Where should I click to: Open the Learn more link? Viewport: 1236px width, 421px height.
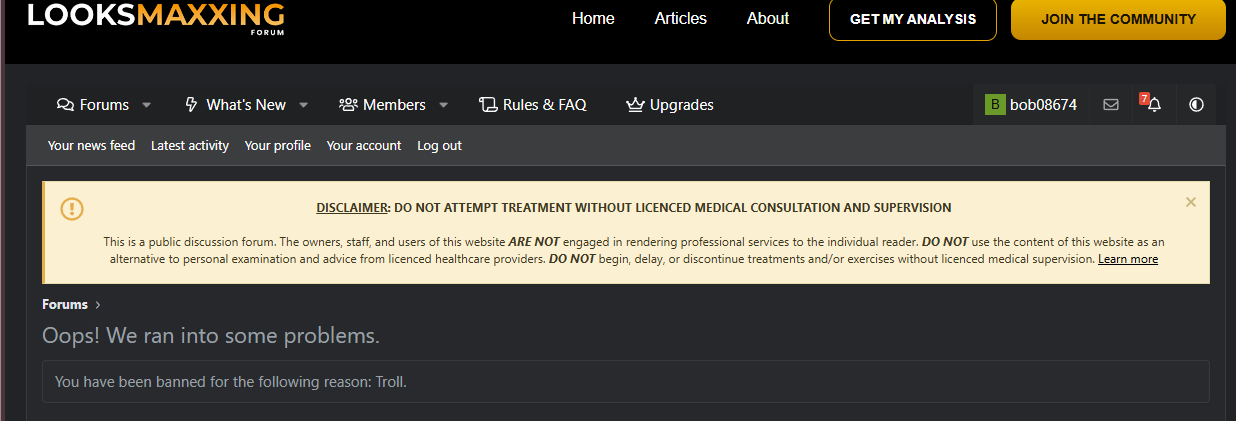pyautogui.click(x=1128, y=259)
